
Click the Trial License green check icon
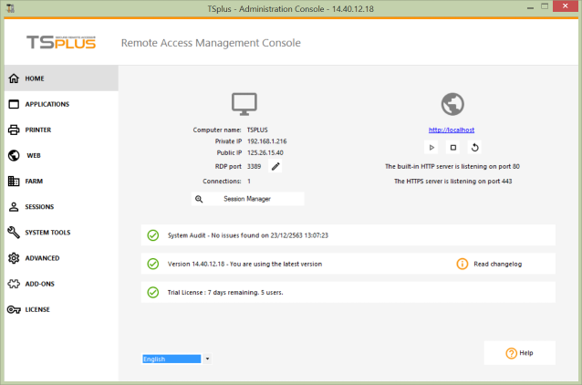click(153, 292)
